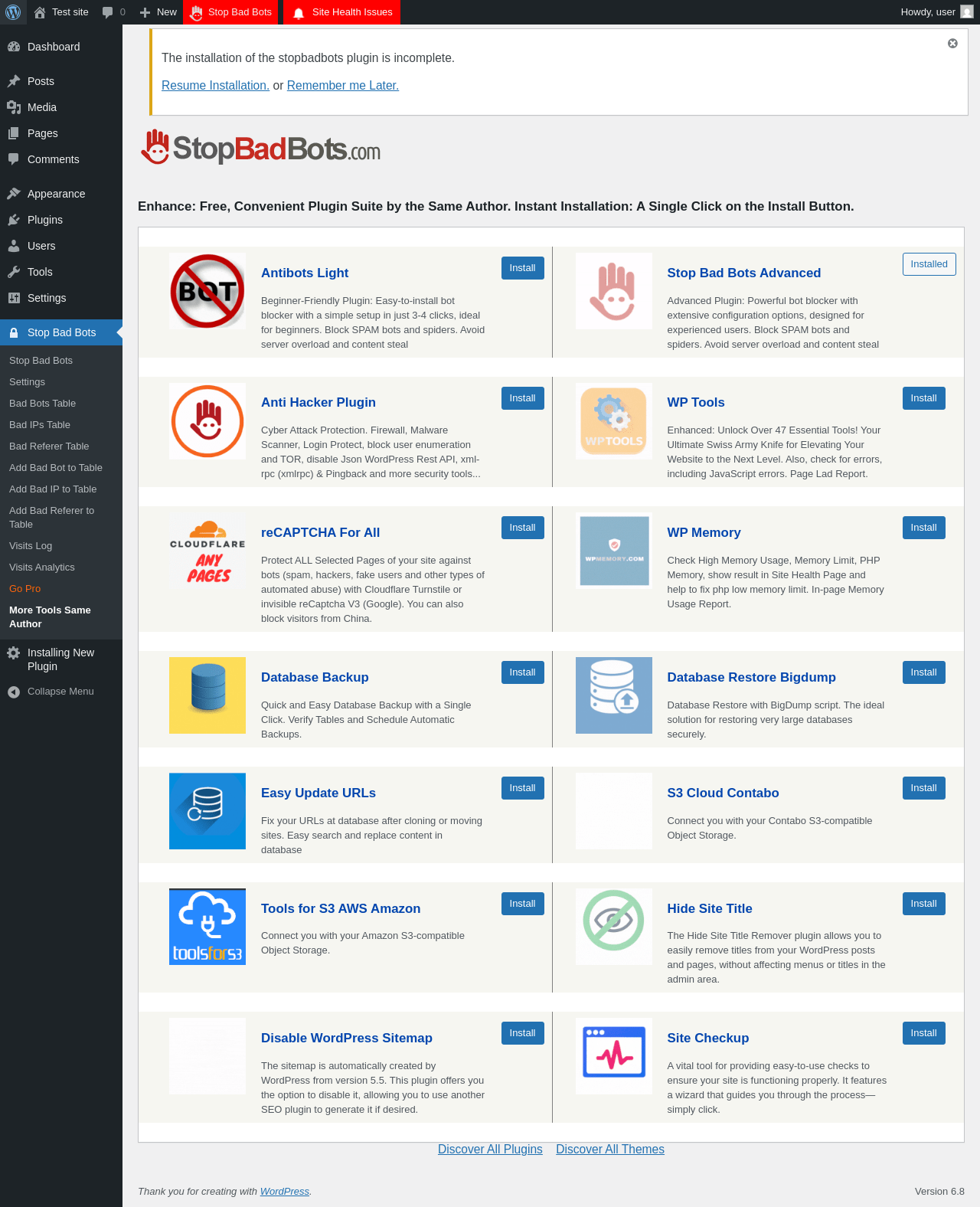Install Easy Update URLs
Image resolution: width=980 pixels, height=1207 pixels.
(523, 788)
